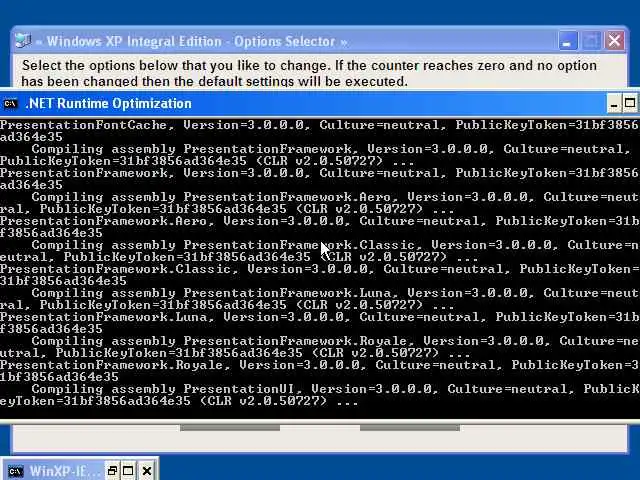Click the .NET Runtime Optimization title bar text

(108, 104)
